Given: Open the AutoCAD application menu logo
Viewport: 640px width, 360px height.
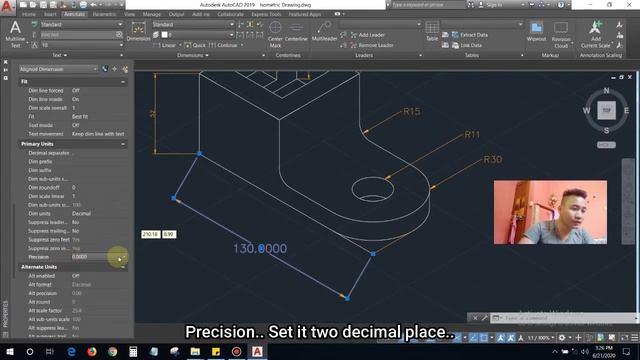Looking at the screenshot, I should pyautogui.click(x=7, y=7).
